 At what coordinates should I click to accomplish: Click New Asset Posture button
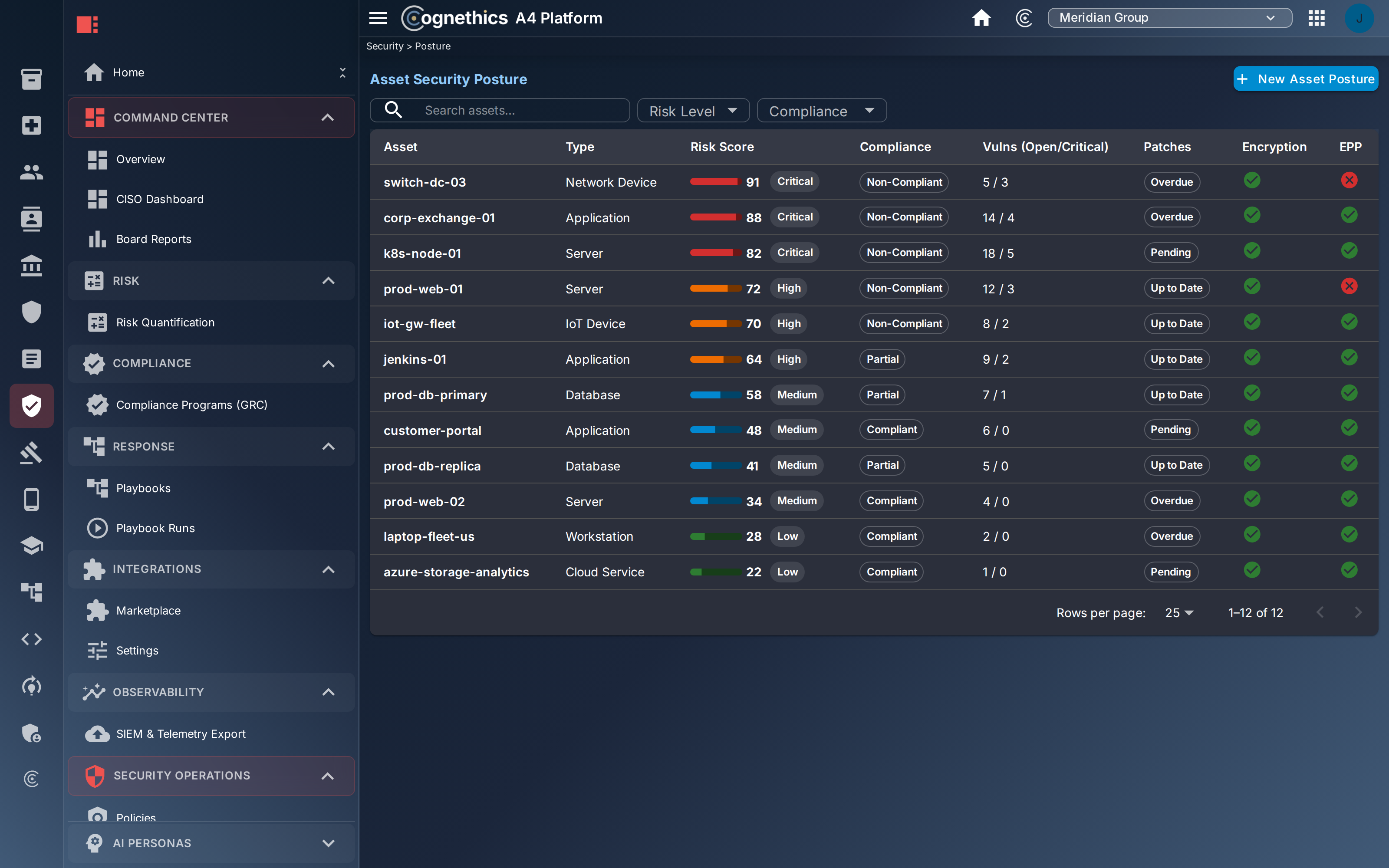[1306, 79]
